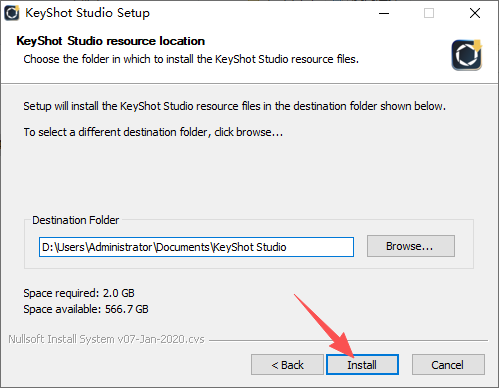Cancel the KeyShot Studio setup

[x=448, y=365]
